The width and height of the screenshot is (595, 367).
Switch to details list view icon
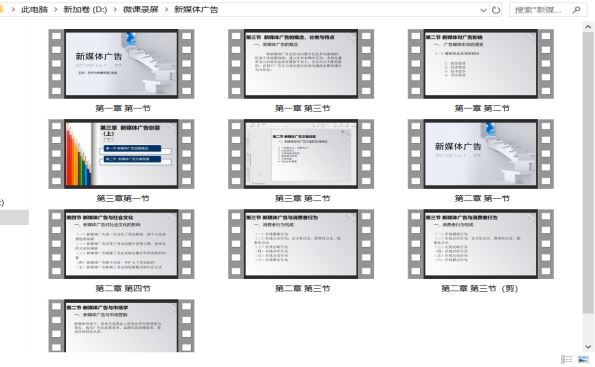click(x=567, y=359)
